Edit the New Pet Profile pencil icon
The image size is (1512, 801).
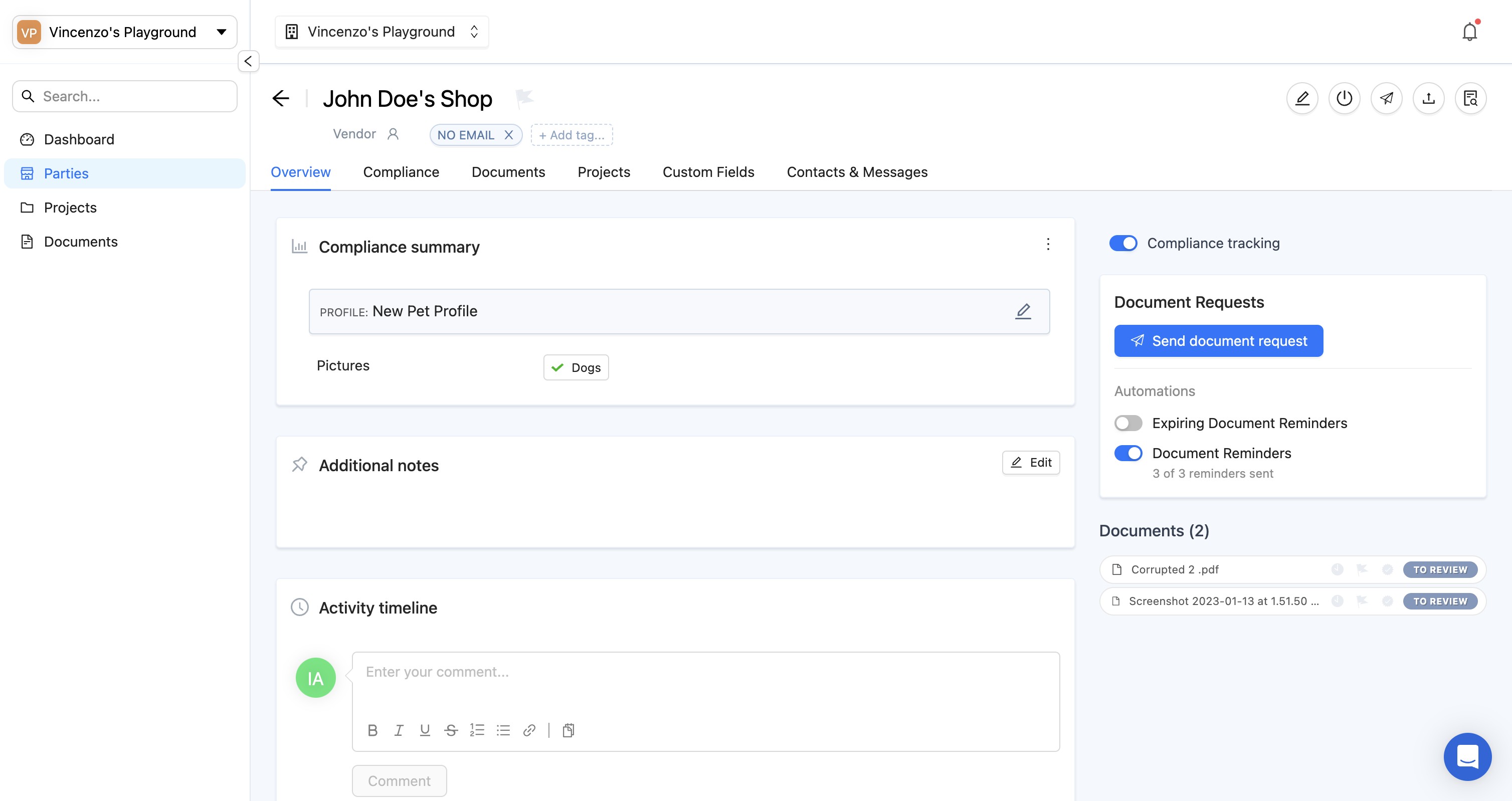pos(1023,311)
